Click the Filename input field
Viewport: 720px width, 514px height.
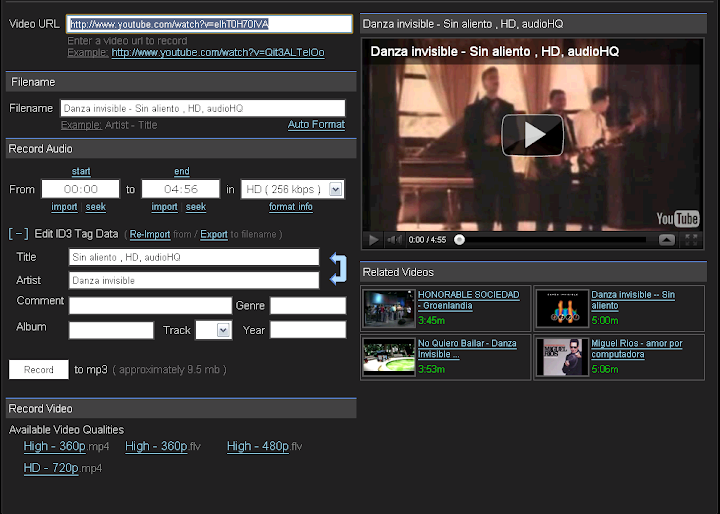tap(202, 108)
